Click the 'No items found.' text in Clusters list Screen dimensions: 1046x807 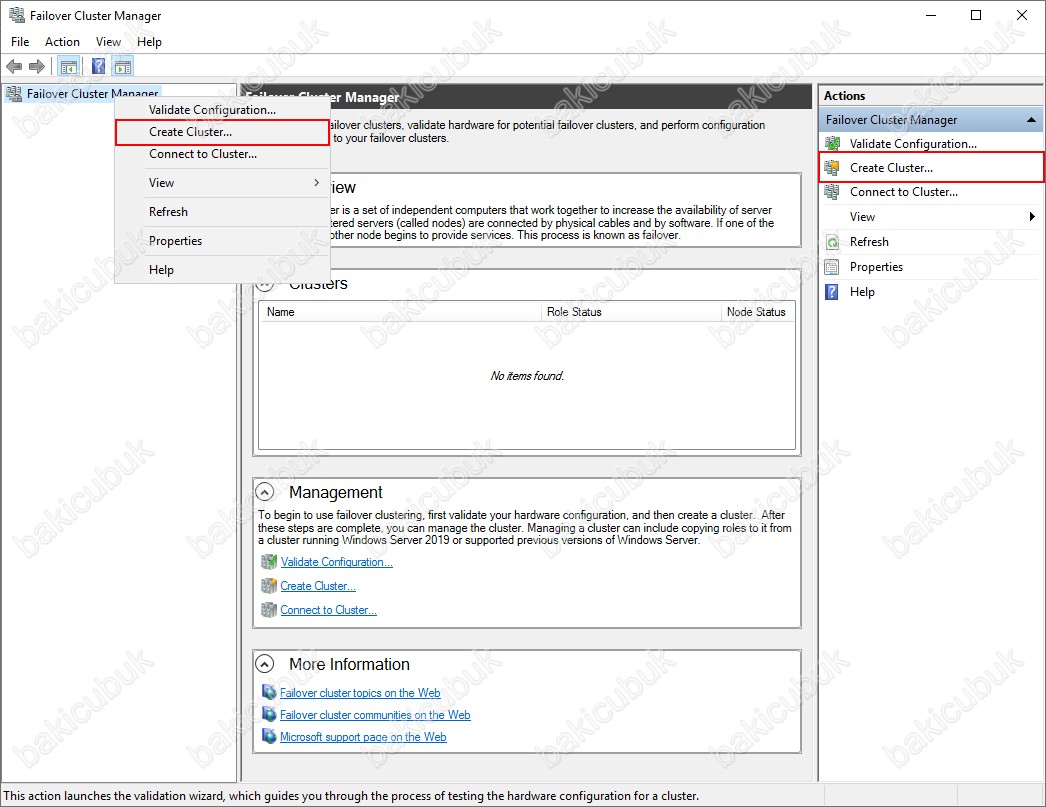pyautogui.click(x=527, y=375)
